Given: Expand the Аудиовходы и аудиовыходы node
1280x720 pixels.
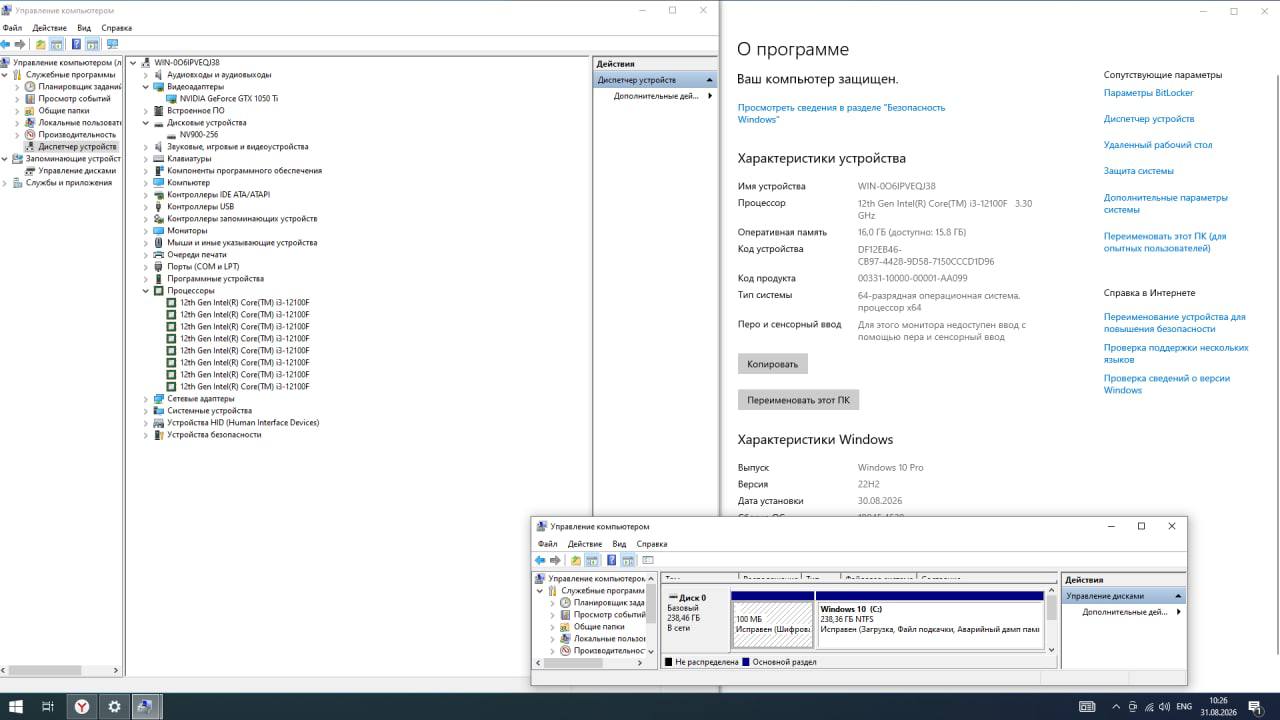Looking at the screenshot, I should pos(146,75).
